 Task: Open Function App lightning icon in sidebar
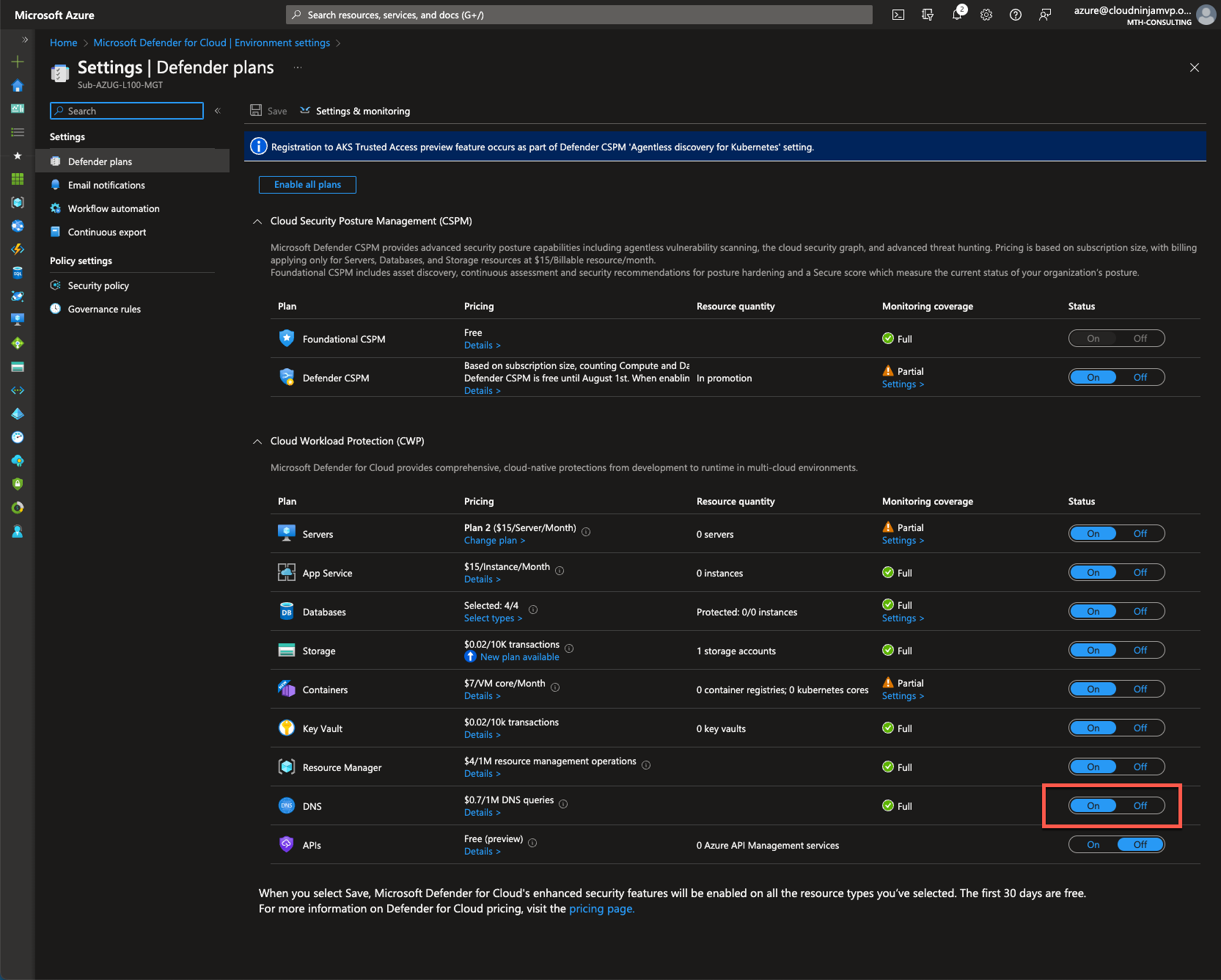tap(18, 249)
